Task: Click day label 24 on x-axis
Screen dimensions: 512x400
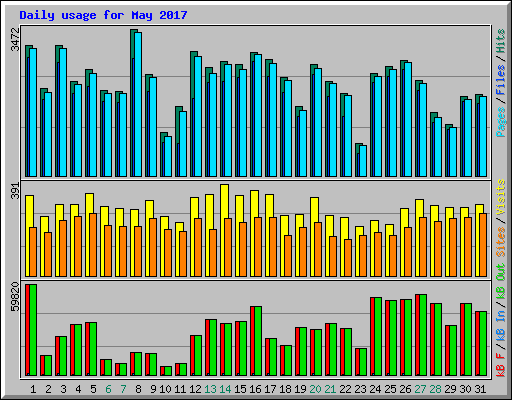Action: (x=375, y=389)
